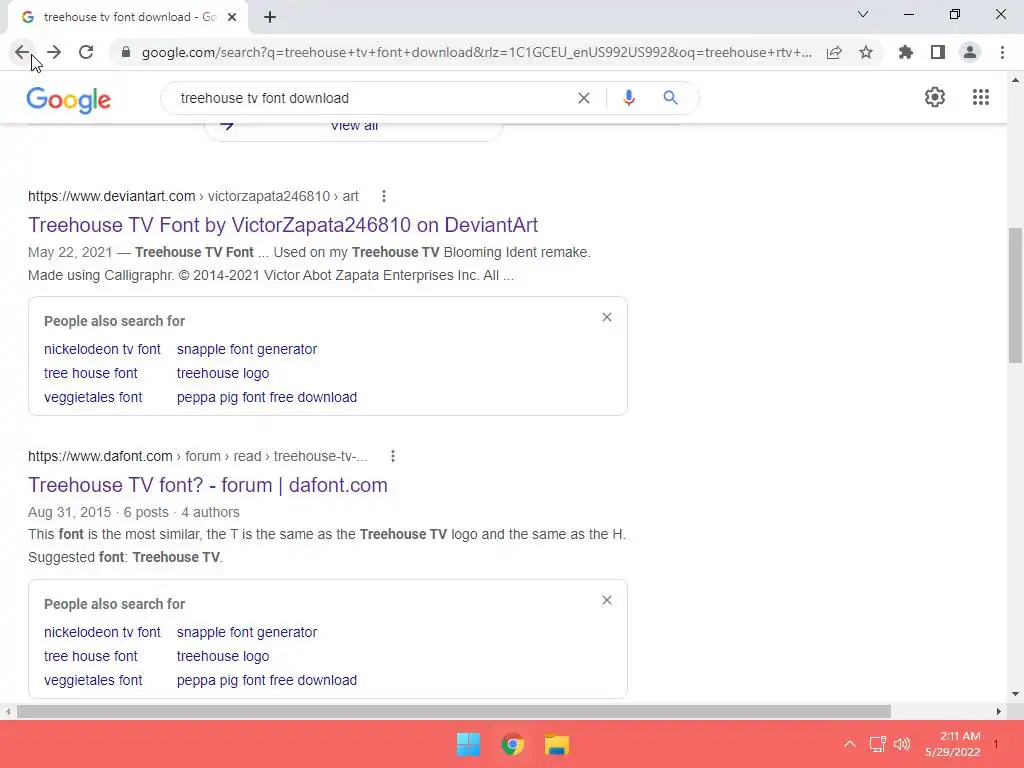Click the dafont.com result URL text
The width and height of the screenshot is (1024, 768).
click(x=198, y=456)
